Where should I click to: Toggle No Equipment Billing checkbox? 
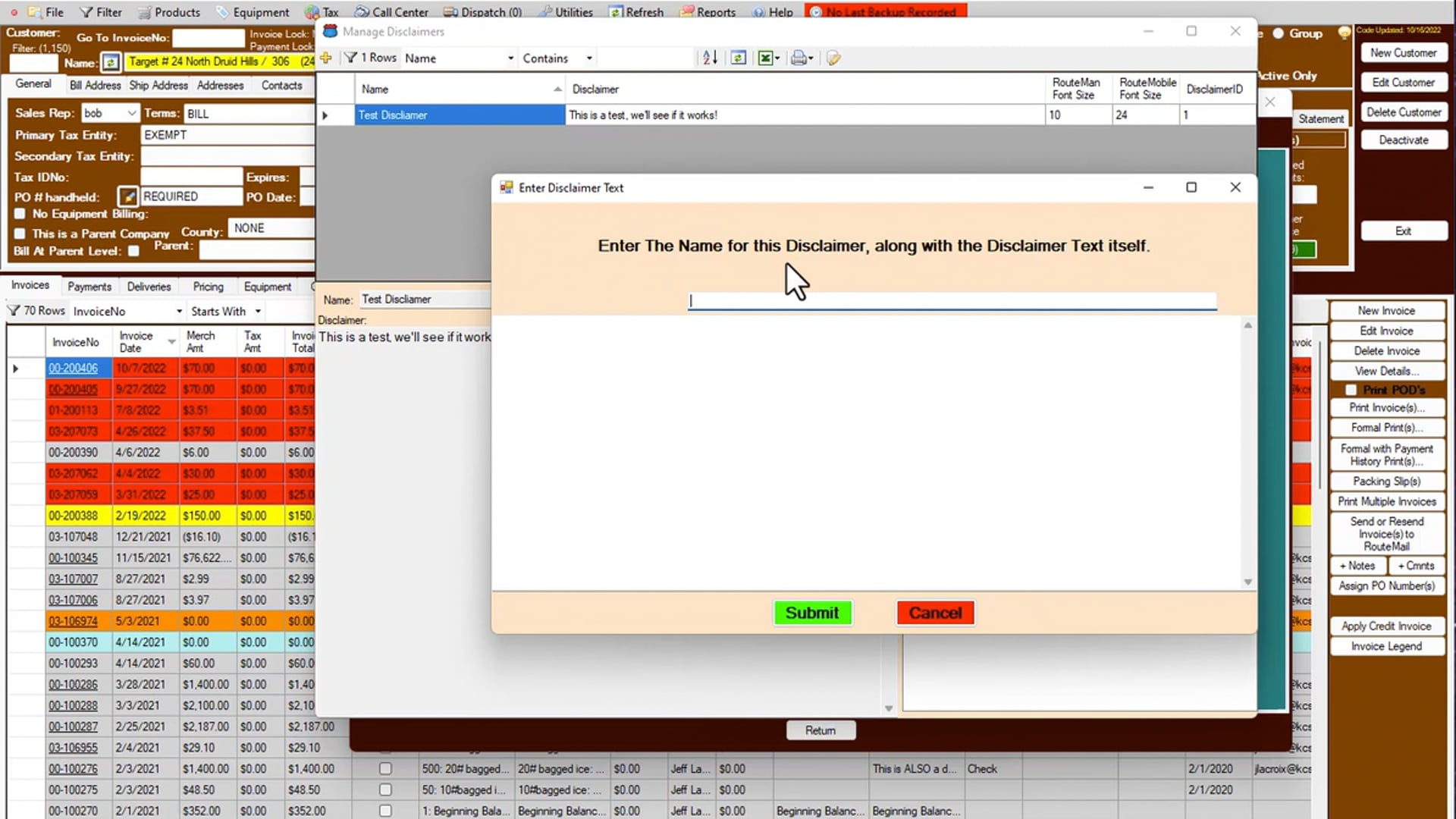pos(20,214)
